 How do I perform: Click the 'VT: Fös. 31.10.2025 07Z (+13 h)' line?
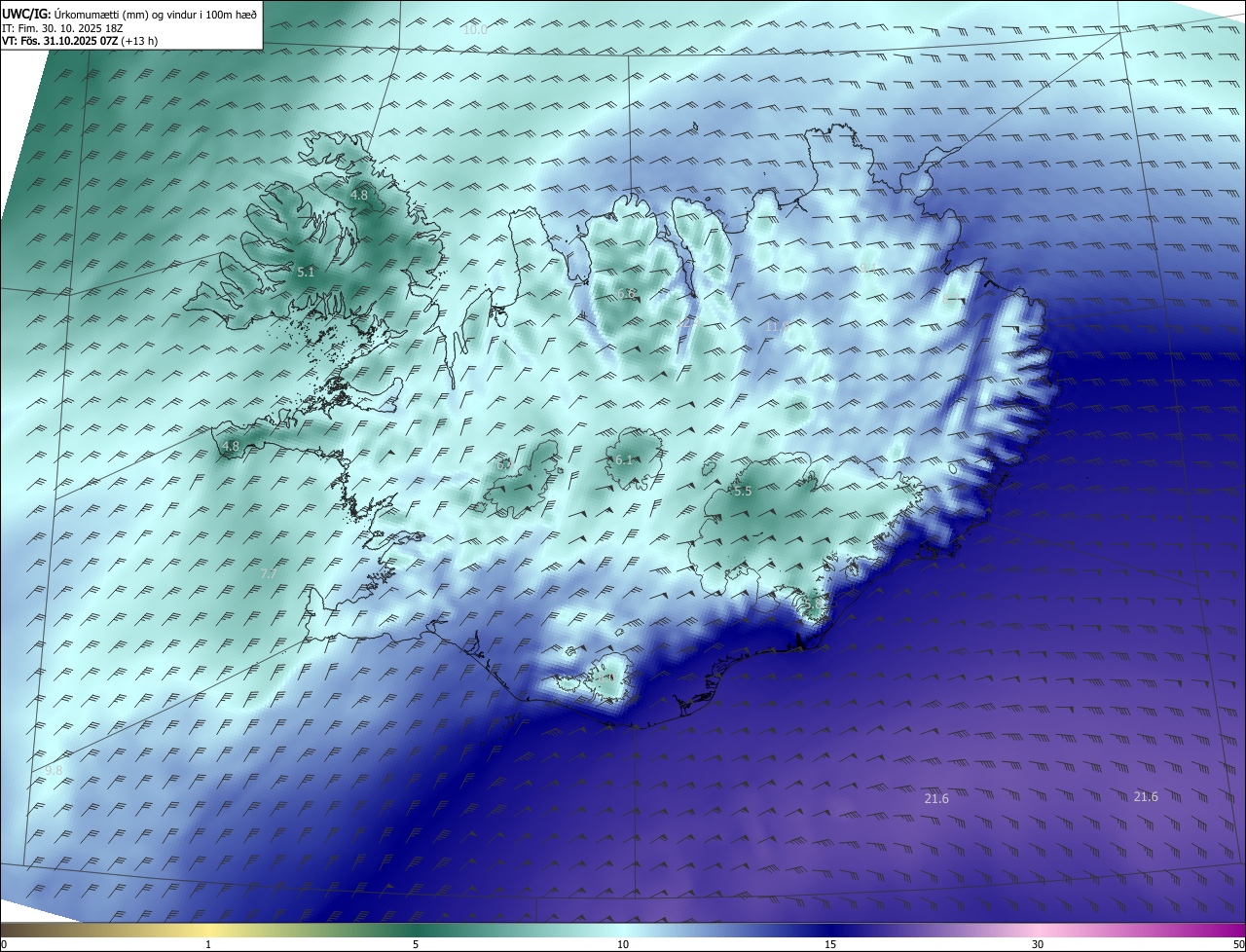[x=80, y=41]
